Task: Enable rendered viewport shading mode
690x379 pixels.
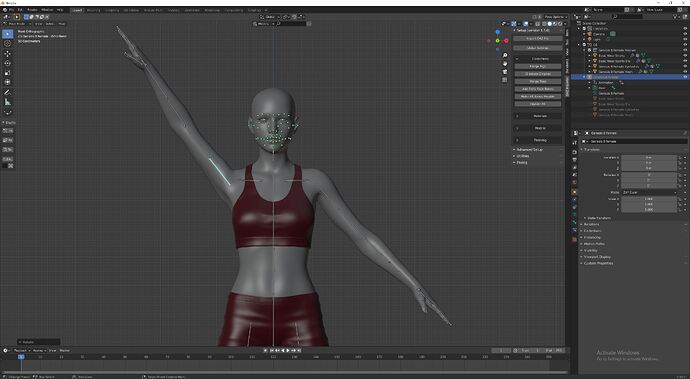Action: (x=560, y=23)
